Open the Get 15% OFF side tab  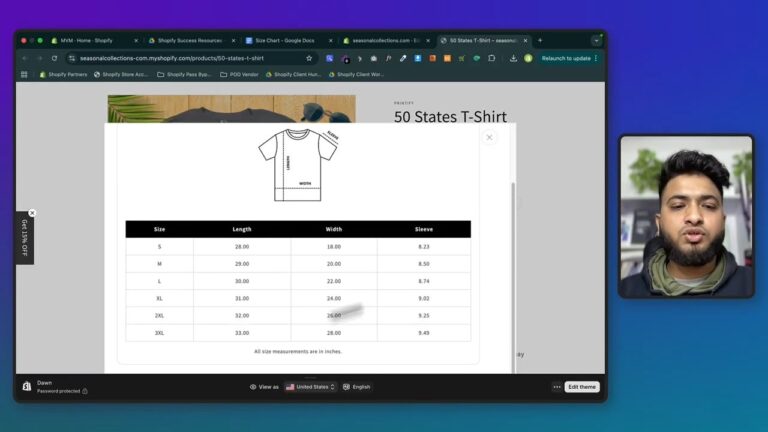tap(24, 238)
